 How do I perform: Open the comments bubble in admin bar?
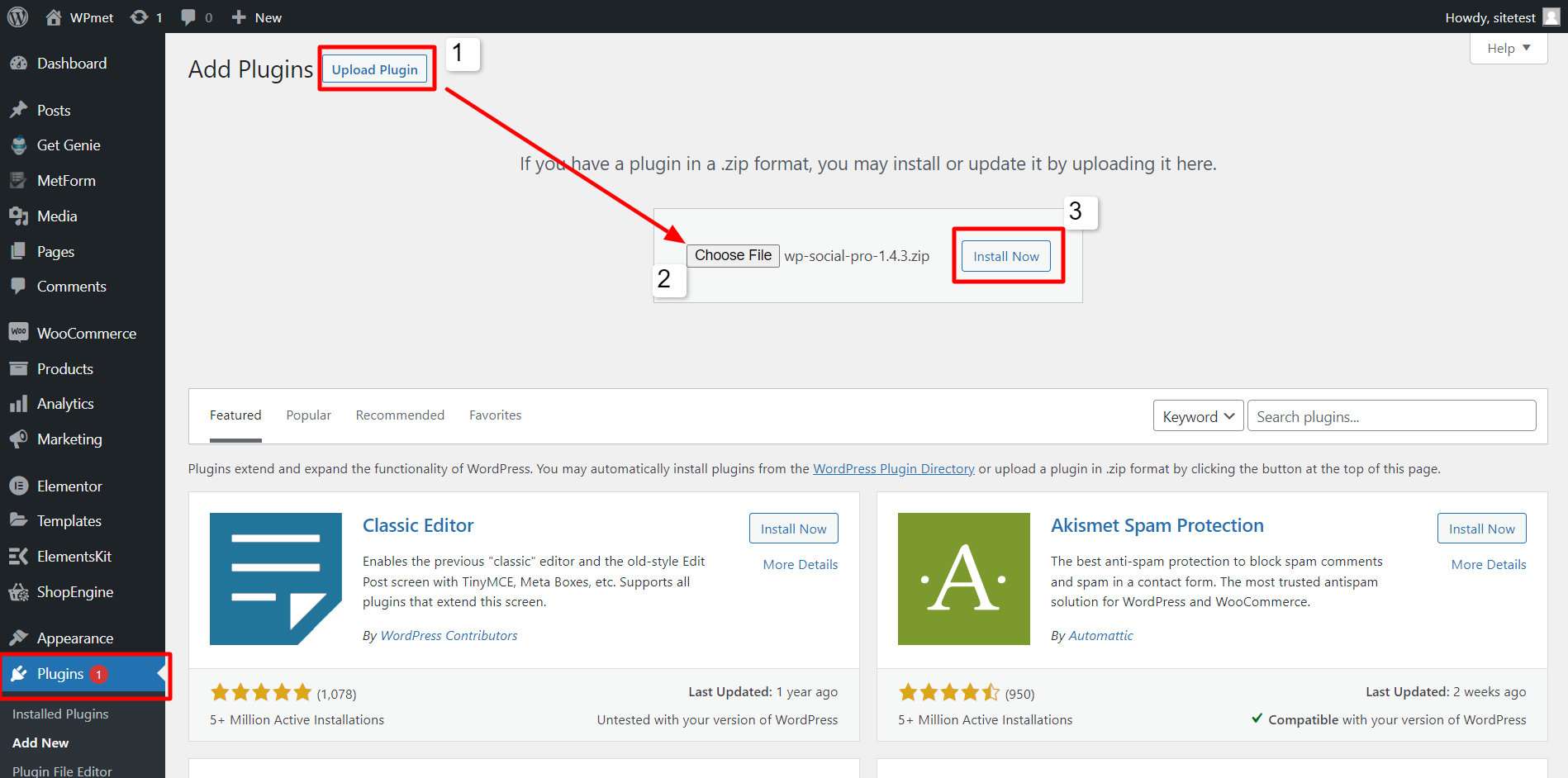point(188,17)
